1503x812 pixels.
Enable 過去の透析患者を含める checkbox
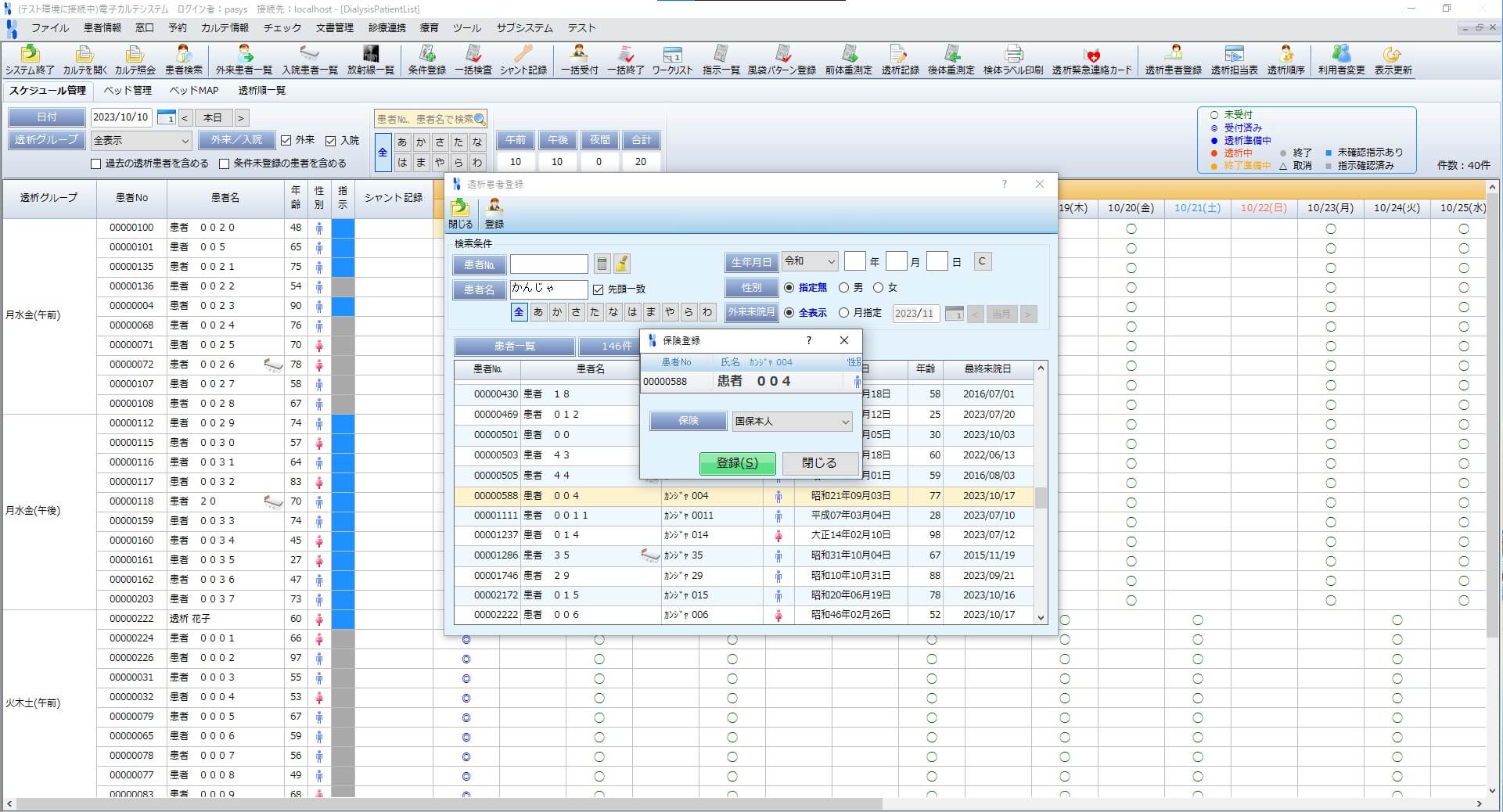pyautogui.click(x=96, y=163)
